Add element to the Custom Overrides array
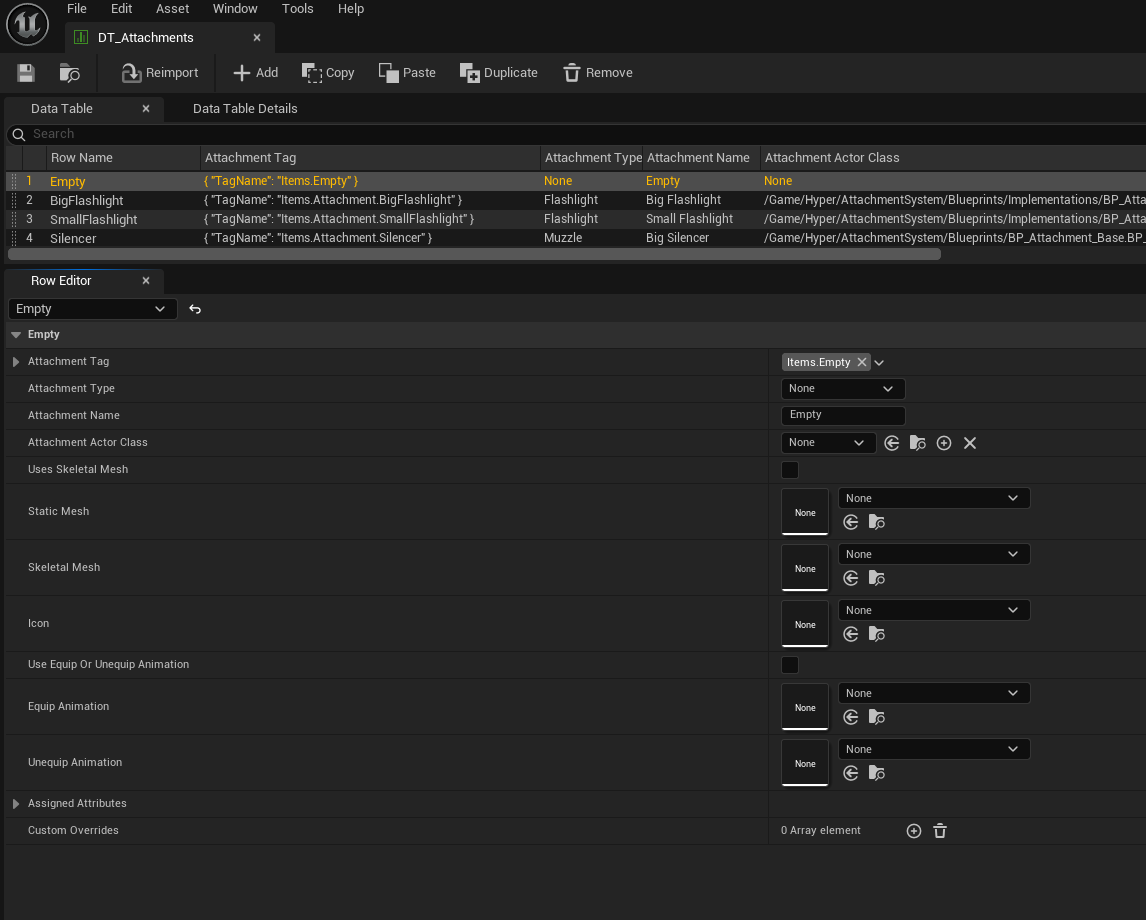The image size is (1146, 920). coord(913,831)
